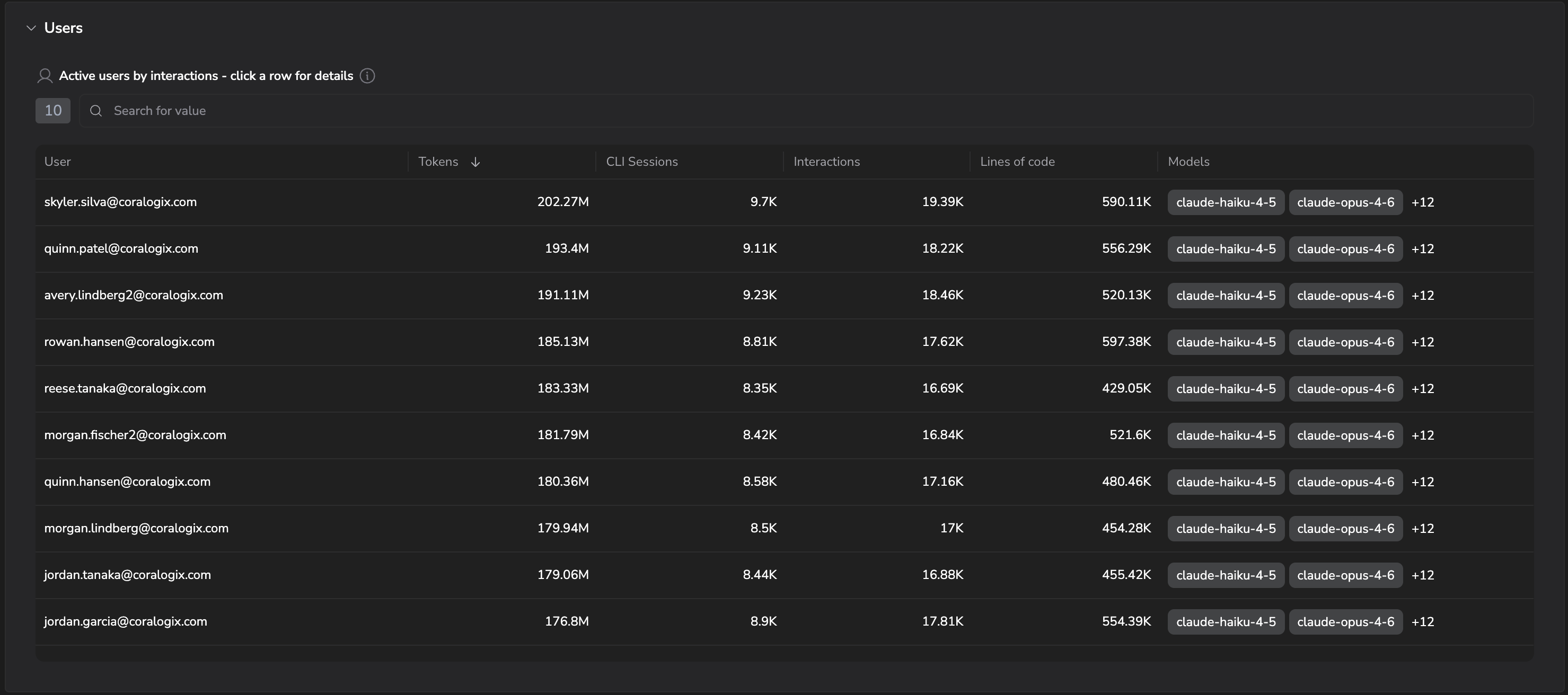Click the Users section heading
The height and width of the screenshot is (695, 1568).
click(x=63, y=28)
